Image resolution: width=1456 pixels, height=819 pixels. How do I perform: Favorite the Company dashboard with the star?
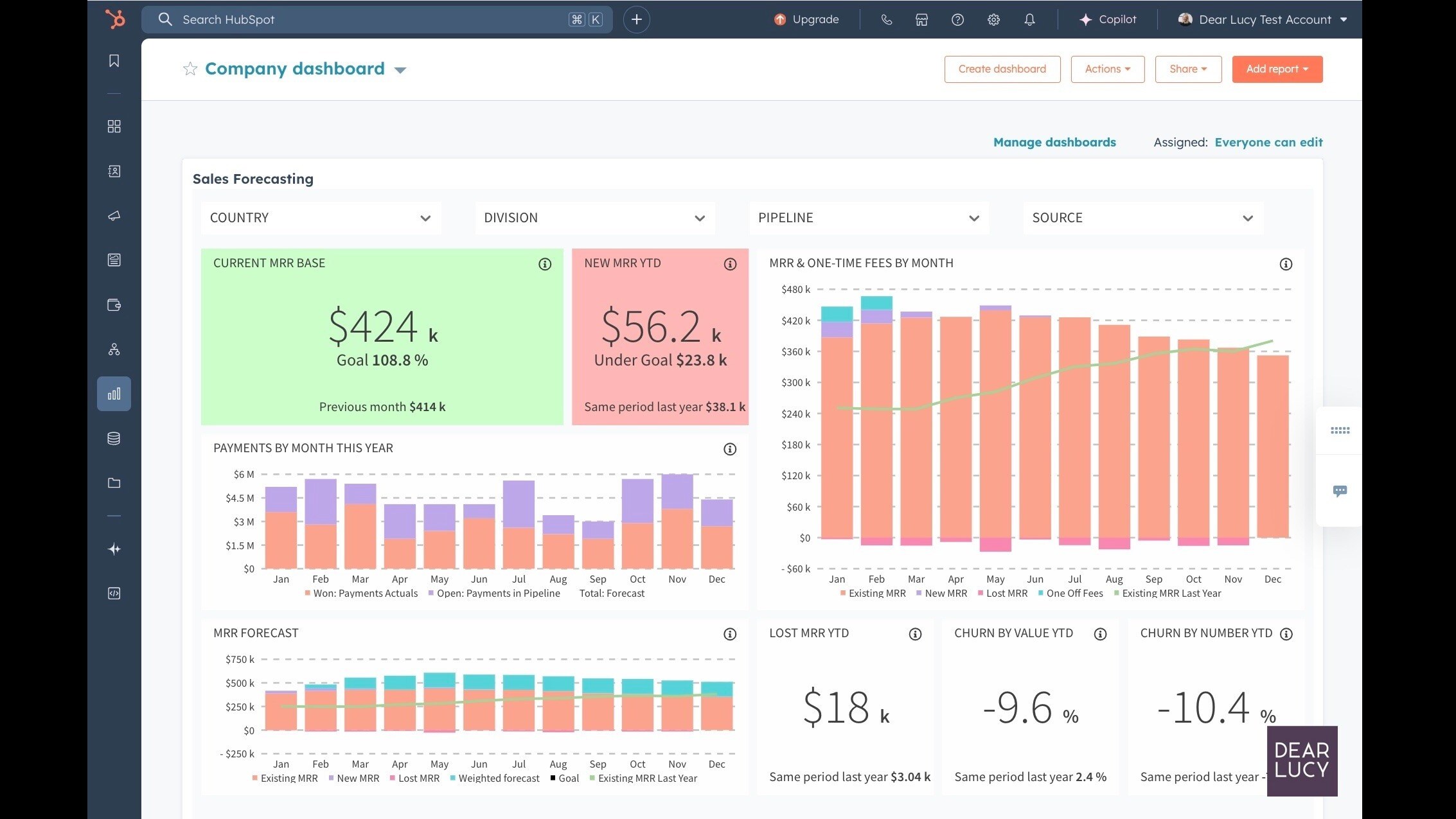pos(190,69)
